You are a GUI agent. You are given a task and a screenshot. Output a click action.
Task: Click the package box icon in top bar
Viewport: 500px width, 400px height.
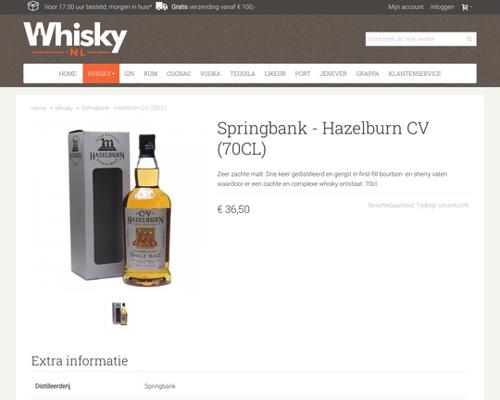pyautogui.click(x=33, y=6)
